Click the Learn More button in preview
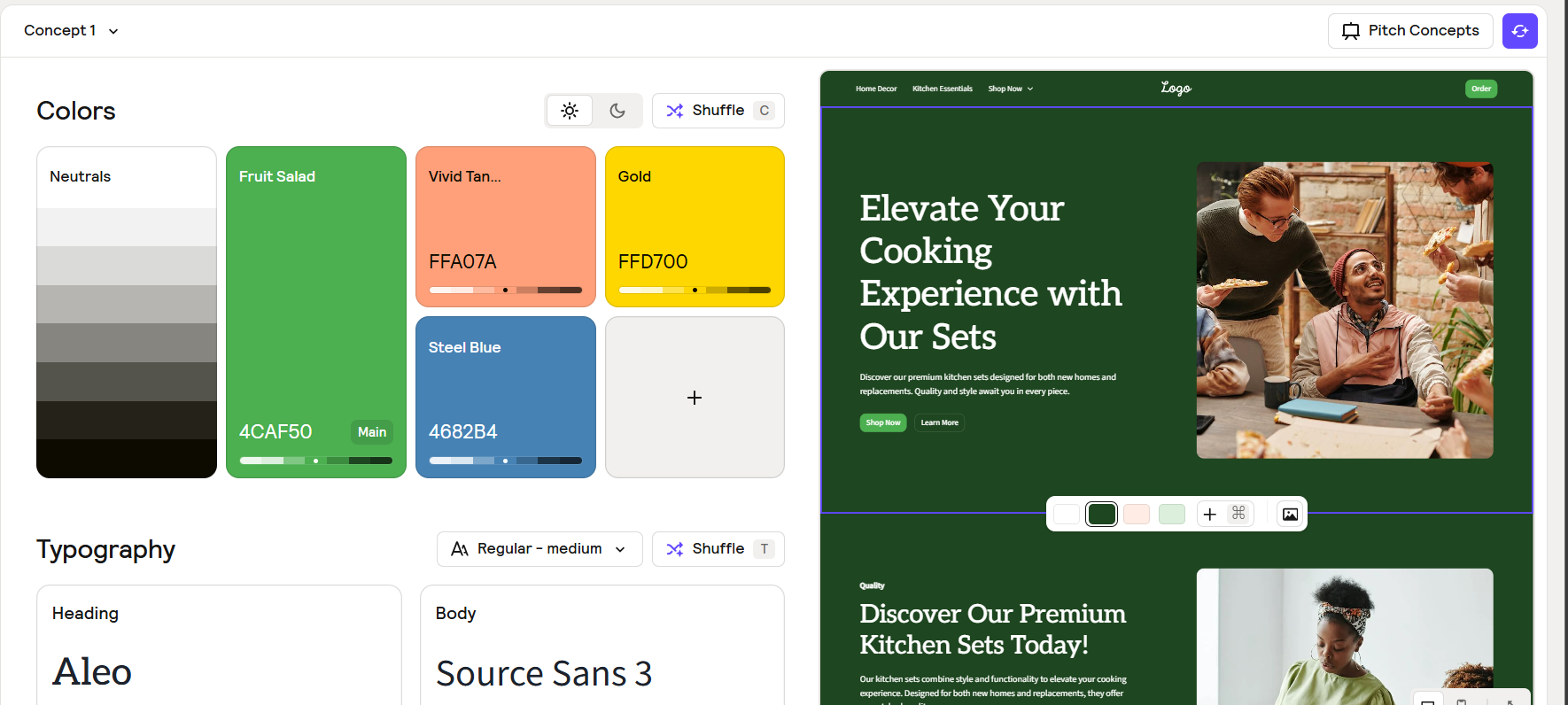Viewport: 1568px width, 705px height. point(940,422)
